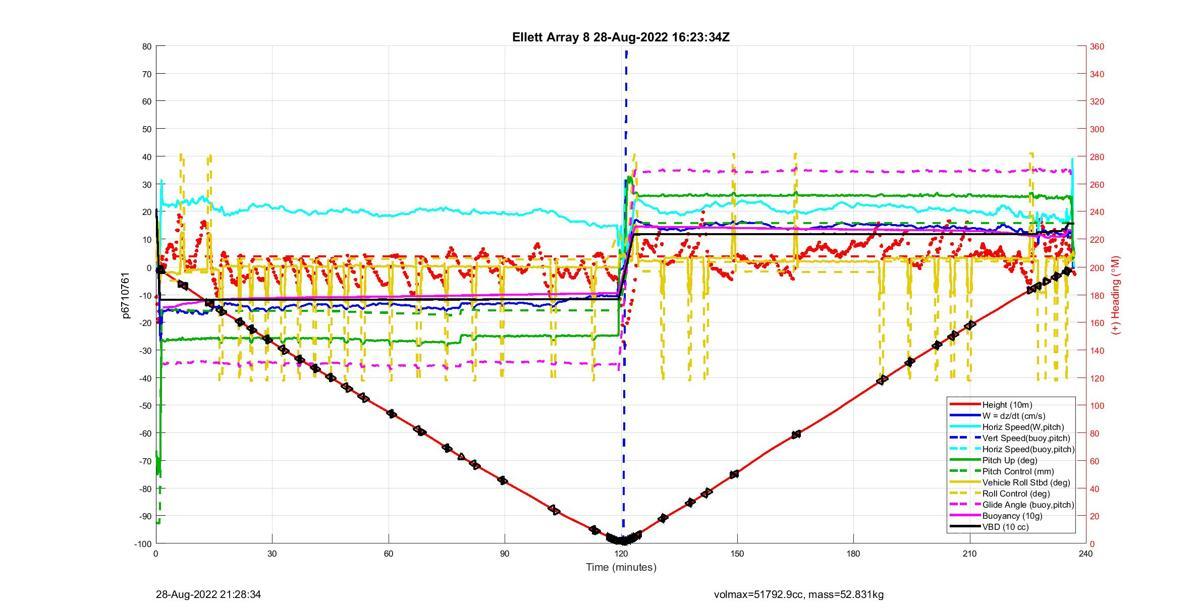1200x611 pixels.
Task: Click the right heading axis tick label '20'
Action: point(1095,515)
